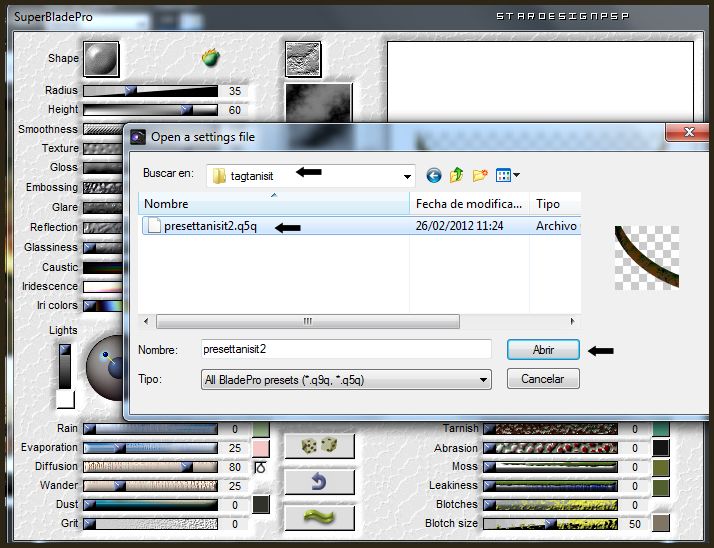Click the dice randomize button
Image resolution: width=714 pixels, height=548 pixels.
[319, 446]
